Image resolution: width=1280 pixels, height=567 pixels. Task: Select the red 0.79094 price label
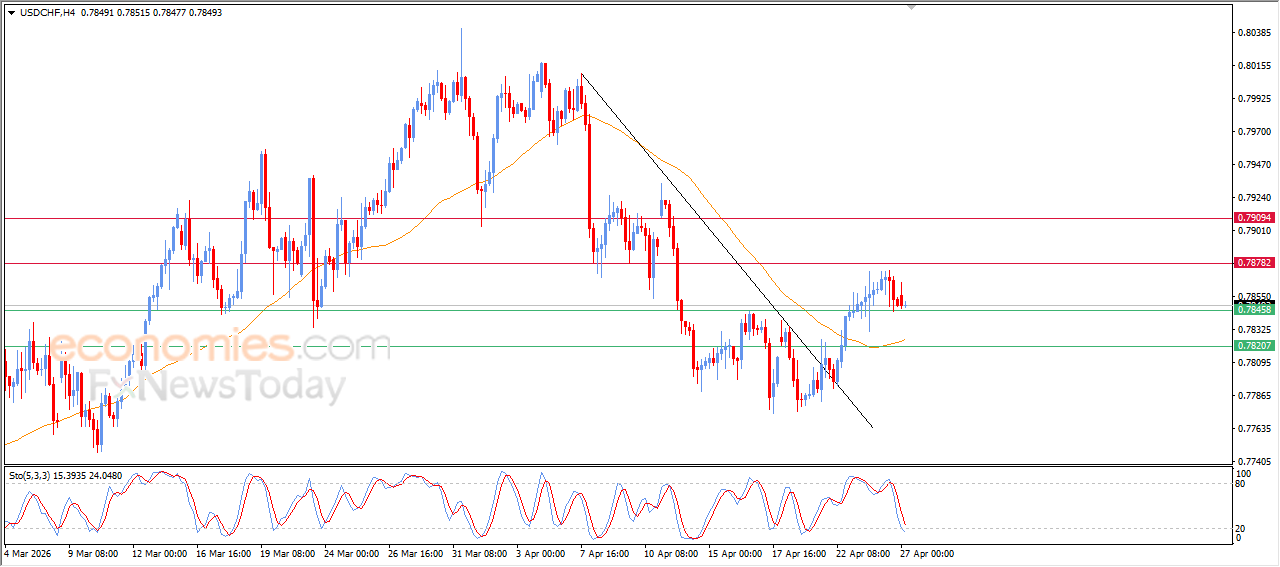(1254, 218)
